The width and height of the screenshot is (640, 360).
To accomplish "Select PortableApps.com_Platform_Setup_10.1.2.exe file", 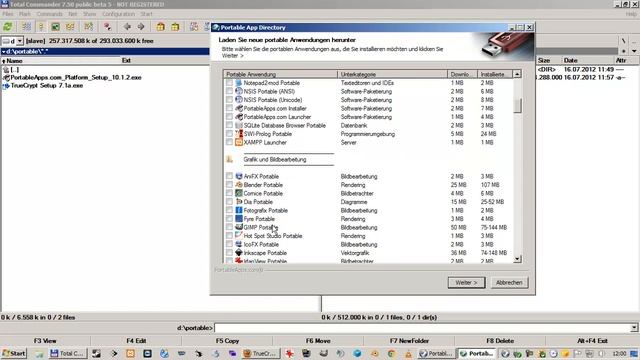I will point(76,78).
